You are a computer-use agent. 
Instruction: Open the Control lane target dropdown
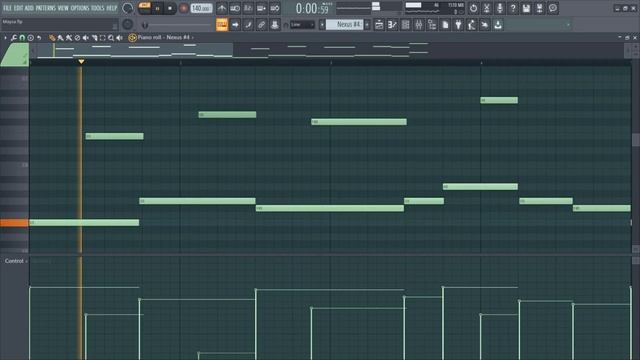click(x=16, y=261)
